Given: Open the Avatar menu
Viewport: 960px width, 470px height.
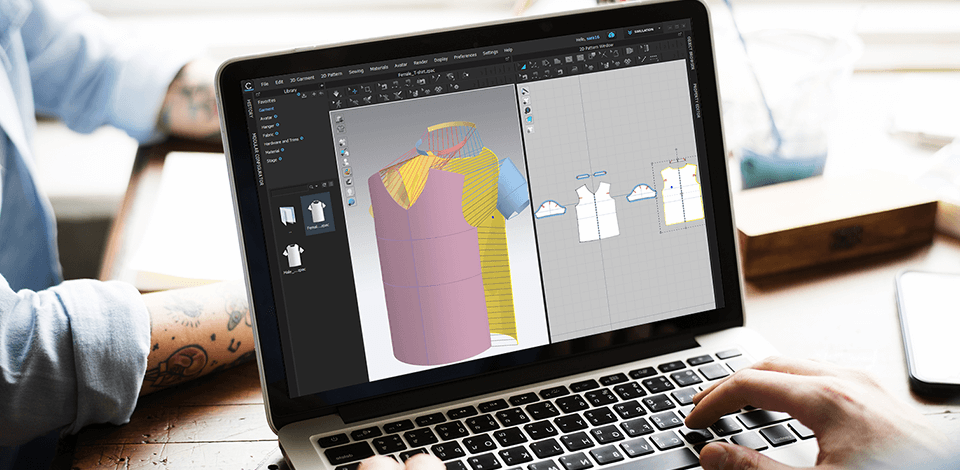Looking at the screenshot, I should pyautogui.click(x=401, y=65).
